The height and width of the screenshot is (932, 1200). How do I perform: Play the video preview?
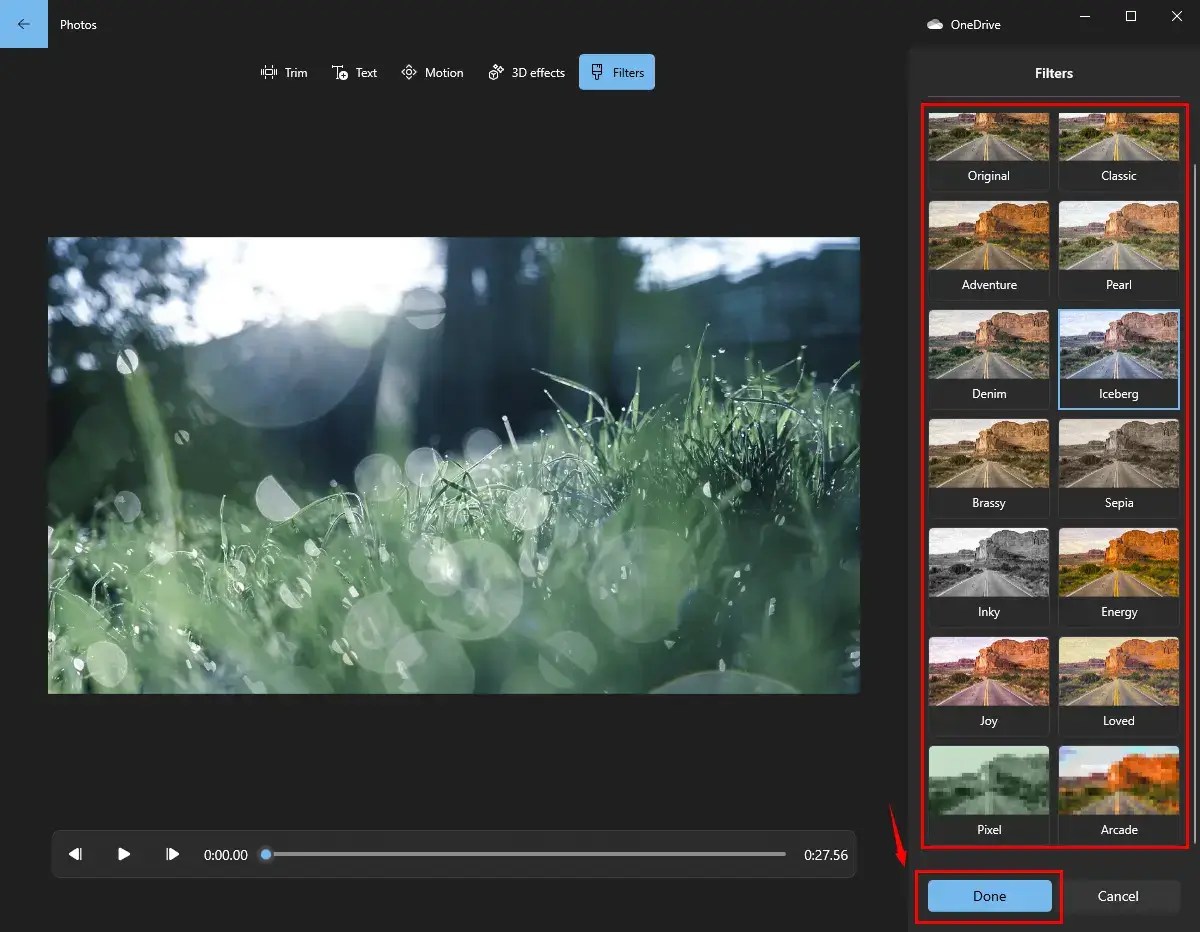tap(123, 854)
